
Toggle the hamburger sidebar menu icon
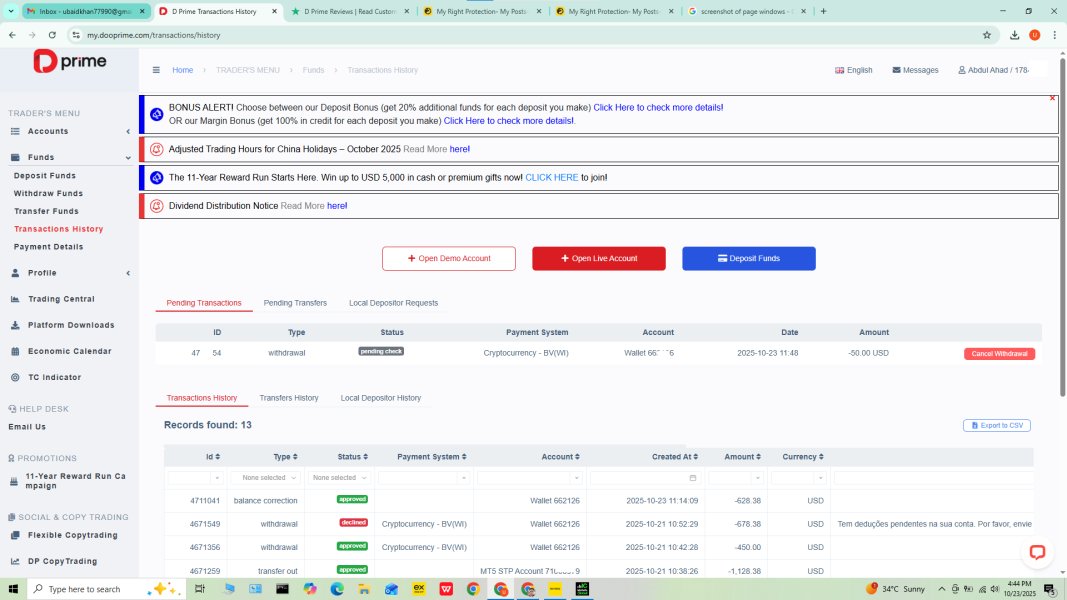click(x=156, y=70)
